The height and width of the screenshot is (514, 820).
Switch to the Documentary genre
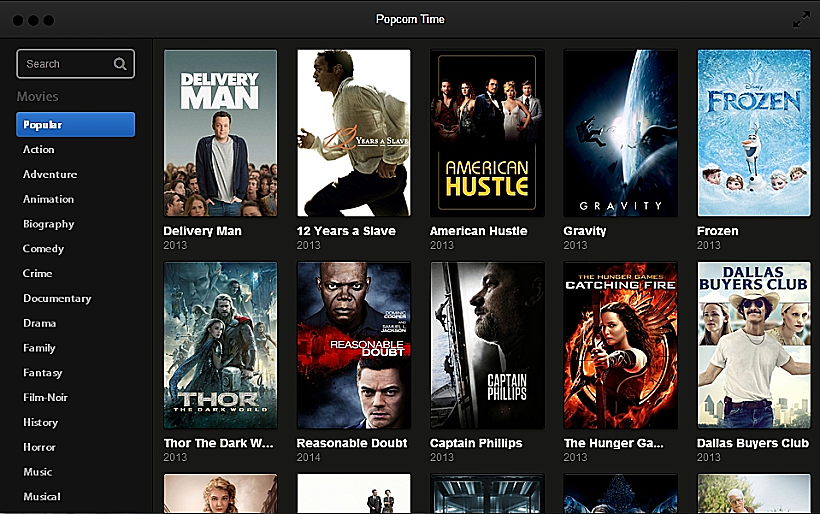pyautogui.click(x=57, y=298)
